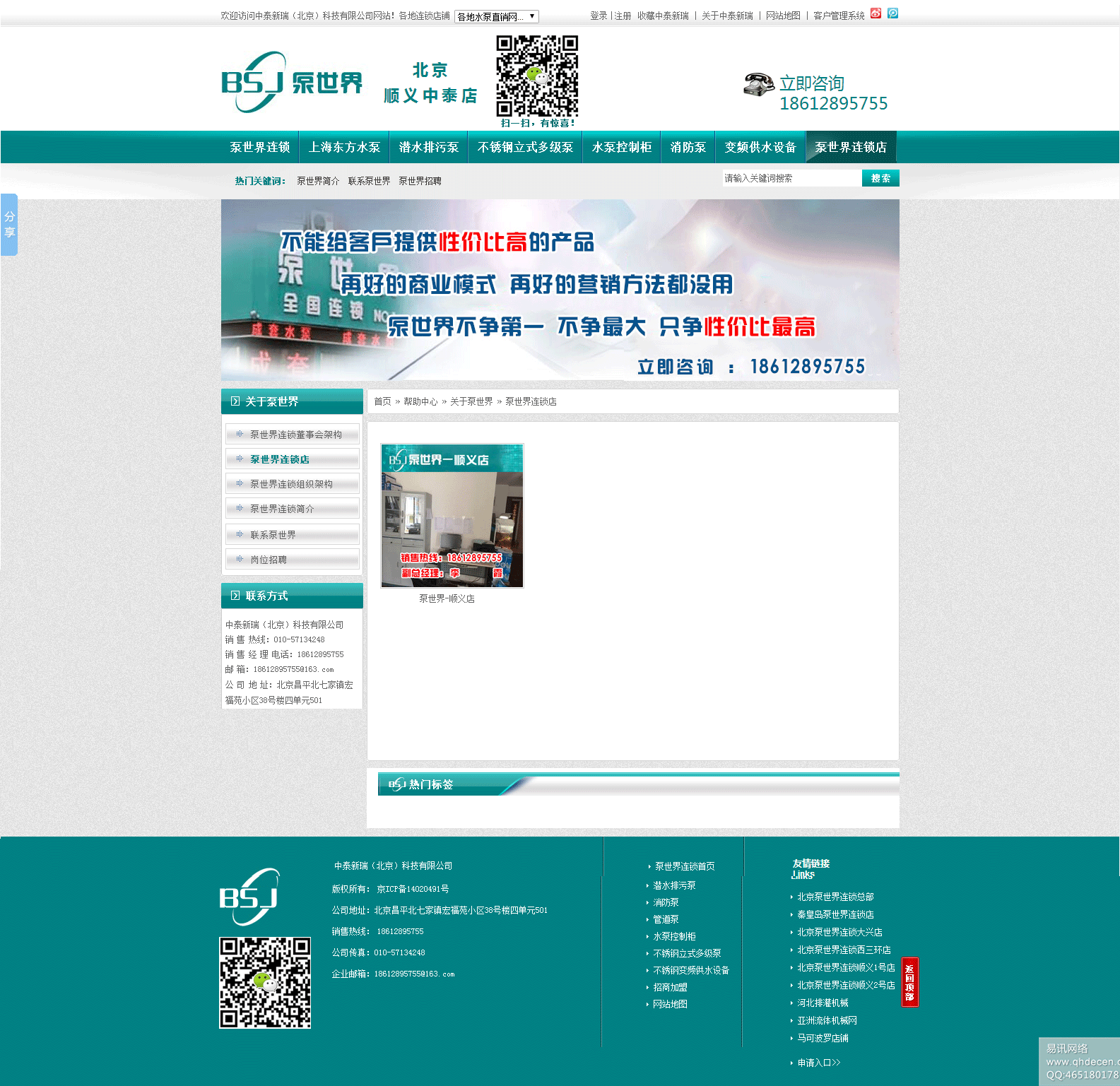Open the 水泵控制柜 navigation item
This screenshot has width=1120, height=1086.
pyautogui.click(x=622, y=147)
